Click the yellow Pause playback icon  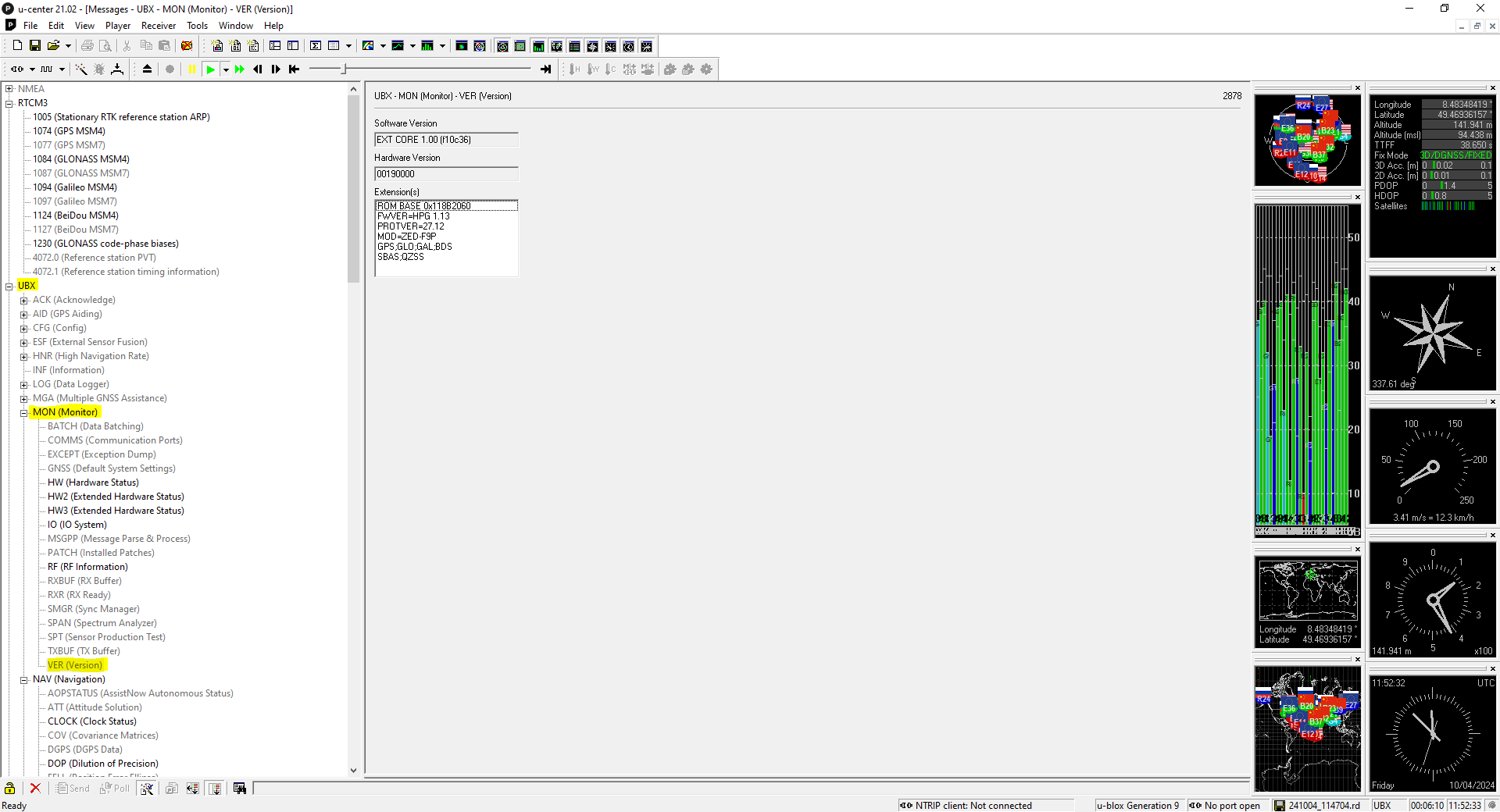(192, 69)
